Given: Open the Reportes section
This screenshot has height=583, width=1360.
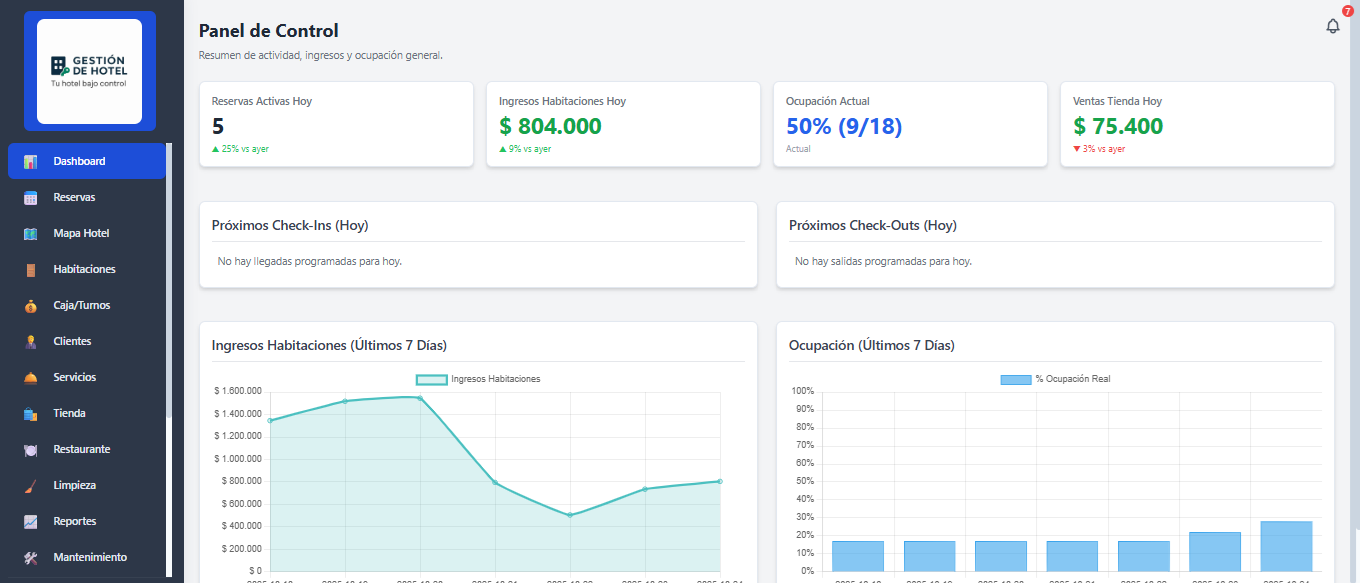Looking at the screenshot, I should [74, 522].
